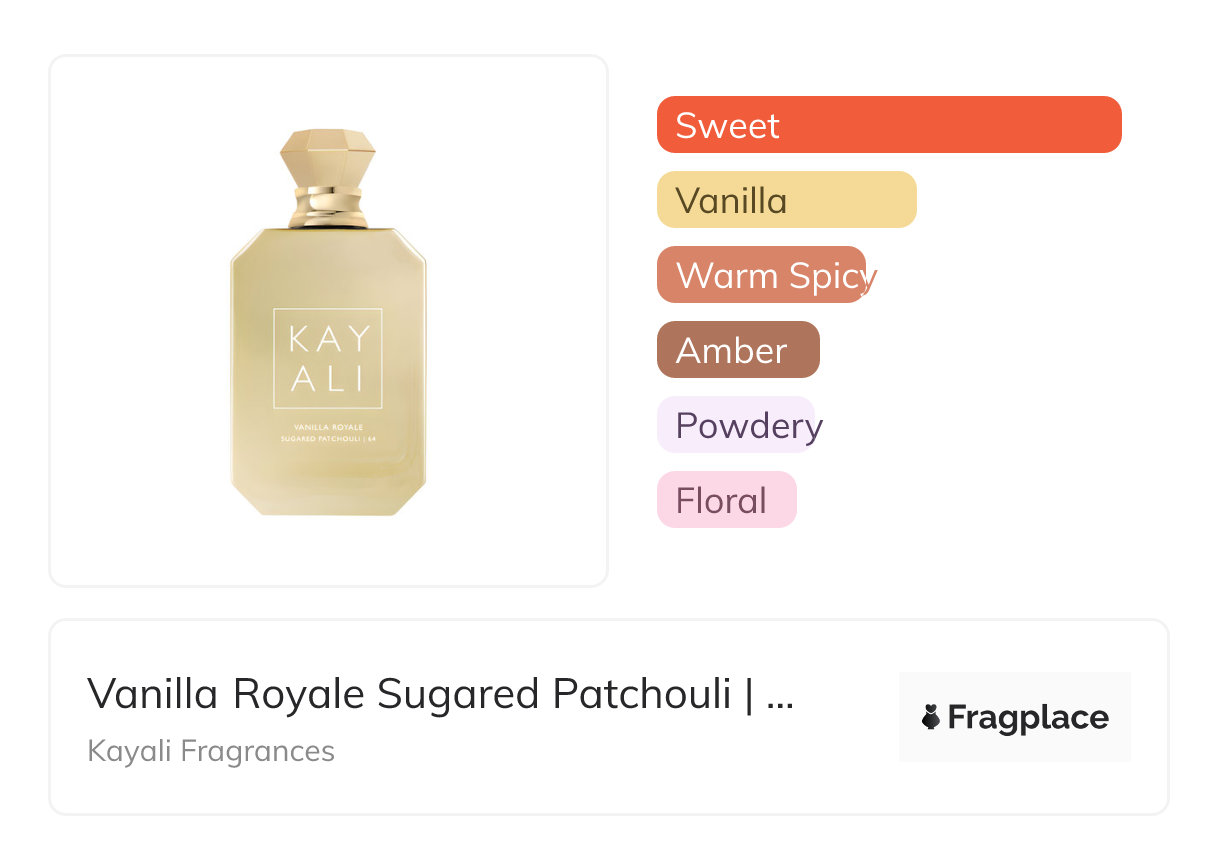This screenshot has height=864, width=1218.
Task: Choose the Amber accord bar
Action: coord(738,350)
